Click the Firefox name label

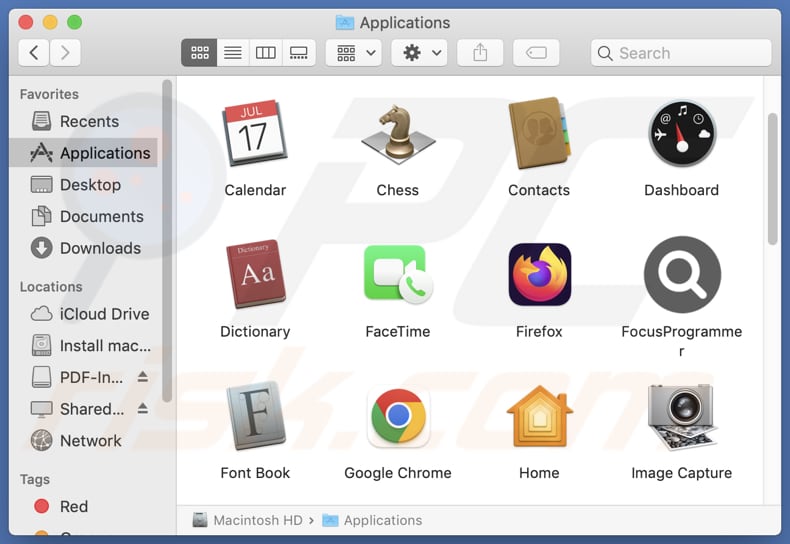click(x=539, y=331)
